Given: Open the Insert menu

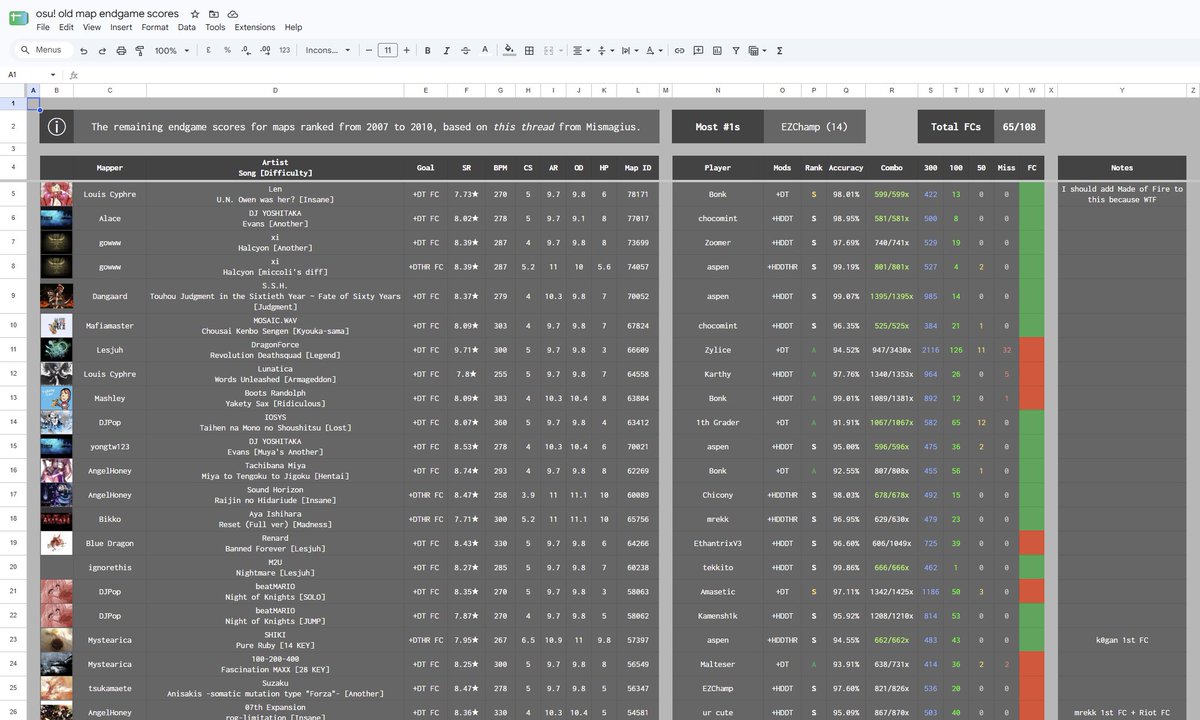Looking at the screenshot, I should point(121,27).
